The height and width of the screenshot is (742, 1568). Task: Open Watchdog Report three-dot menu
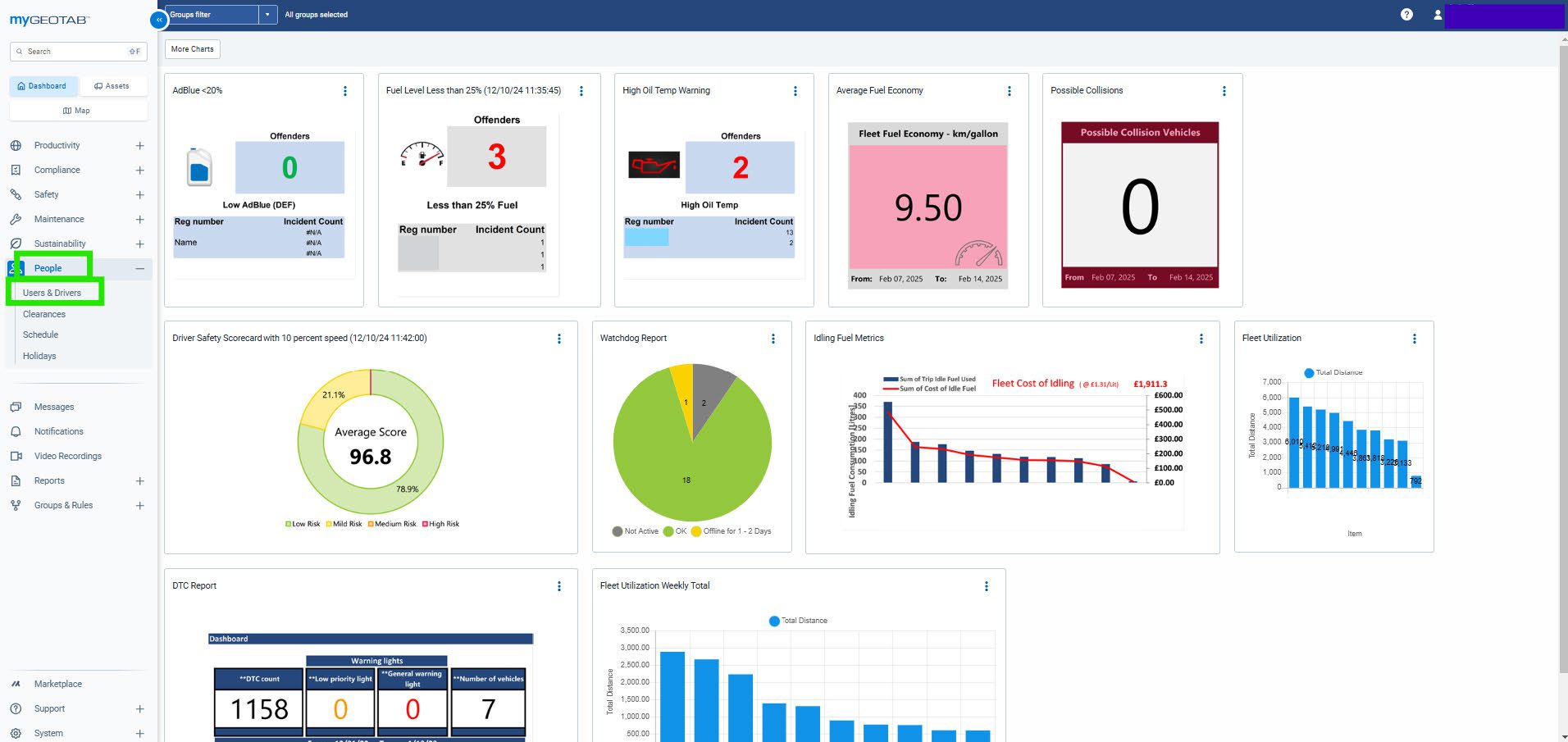tap(773, 339)
